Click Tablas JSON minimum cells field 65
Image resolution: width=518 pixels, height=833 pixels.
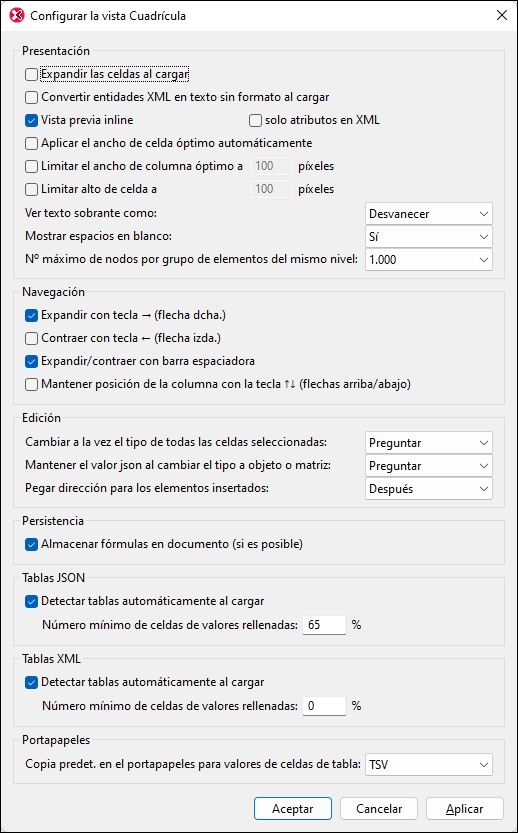click(324, 625)
